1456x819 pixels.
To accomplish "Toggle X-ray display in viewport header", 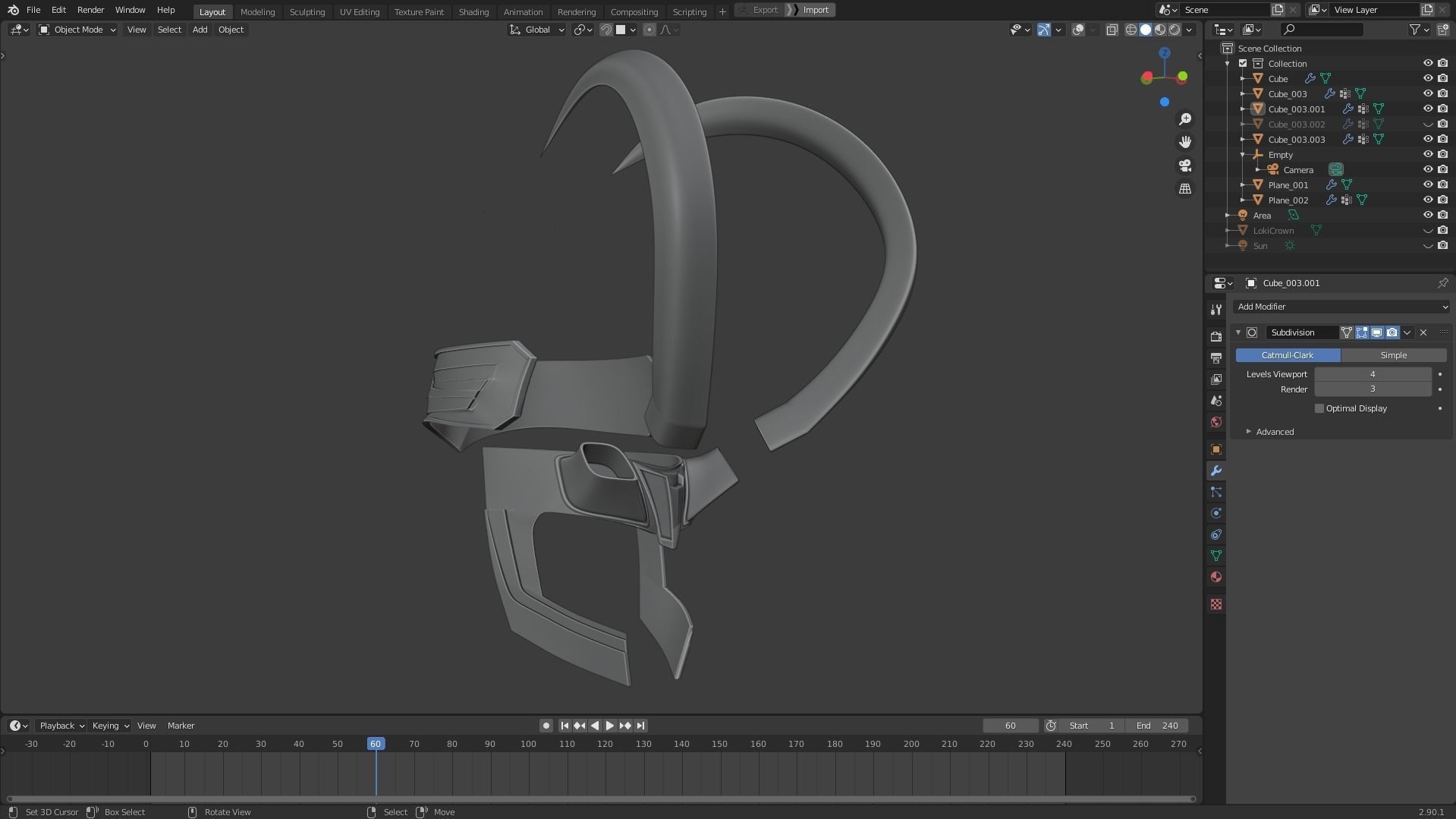I will 1112,30.
